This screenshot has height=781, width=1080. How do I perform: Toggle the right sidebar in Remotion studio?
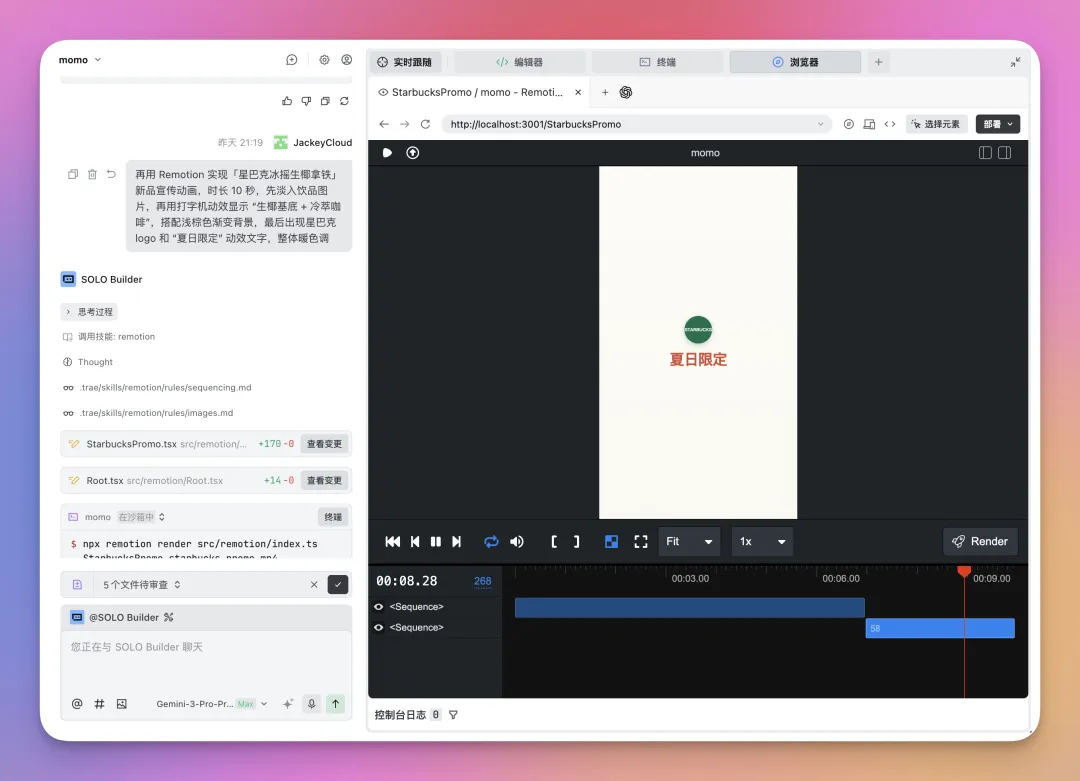tap(1005, 153)
